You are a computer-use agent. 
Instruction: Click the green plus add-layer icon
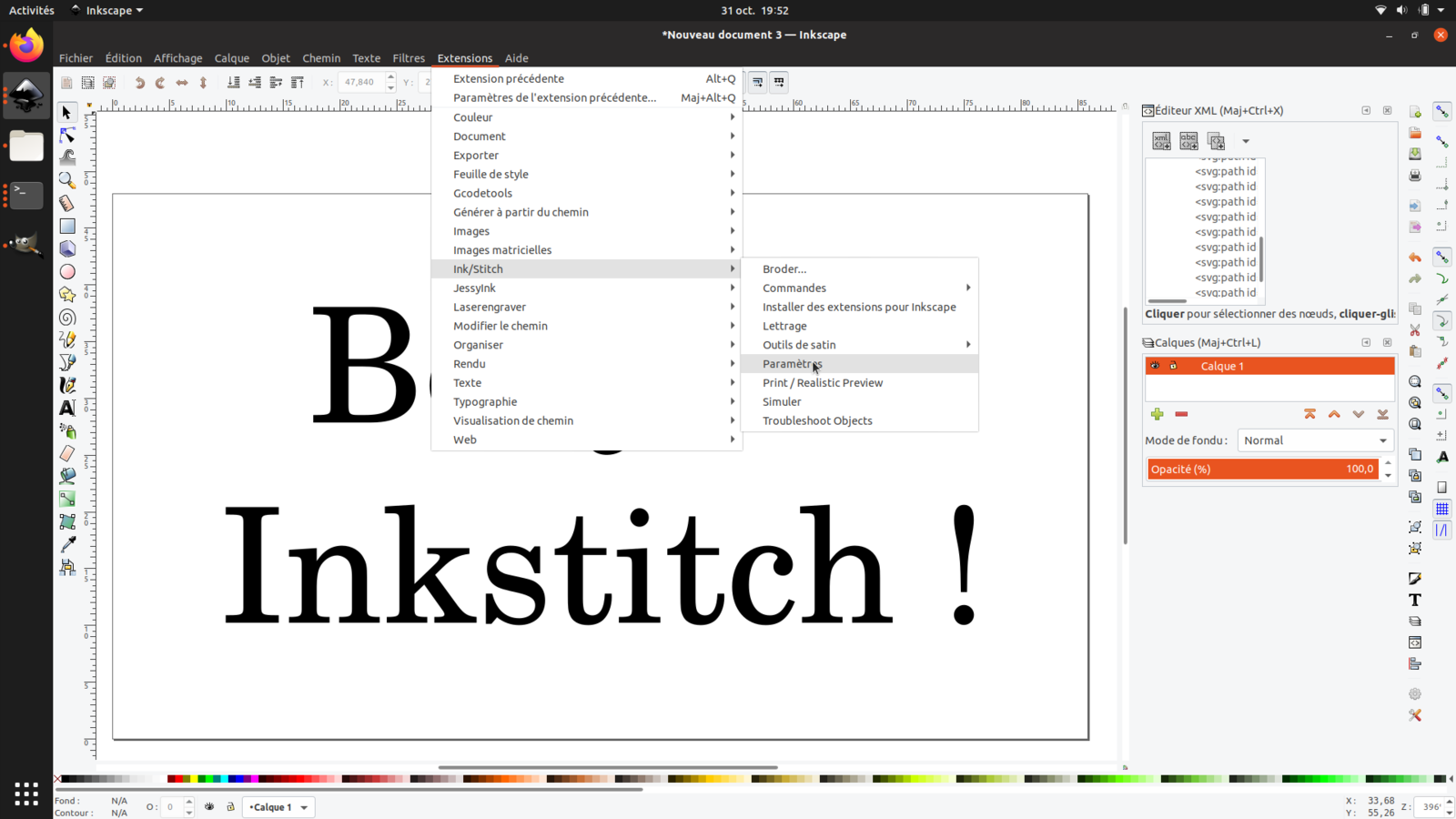point(1157,414)
